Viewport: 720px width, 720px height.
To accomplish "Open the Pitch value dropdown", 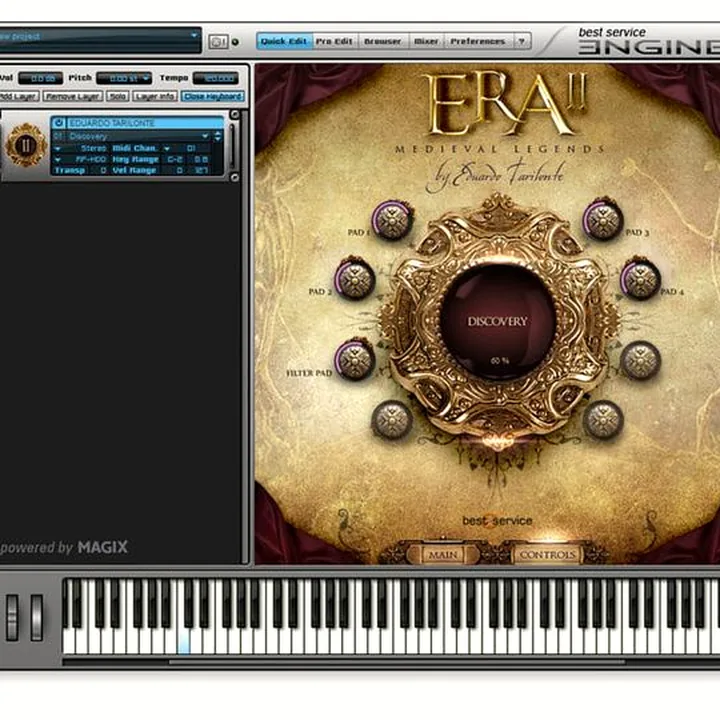I will click(x=146, y=79).
